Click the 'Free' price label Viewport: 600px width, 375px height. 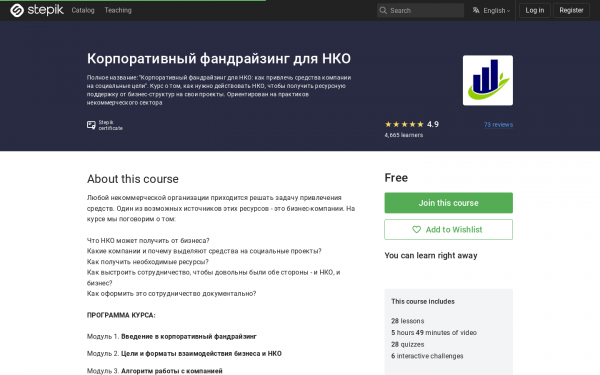coord(396,178)
